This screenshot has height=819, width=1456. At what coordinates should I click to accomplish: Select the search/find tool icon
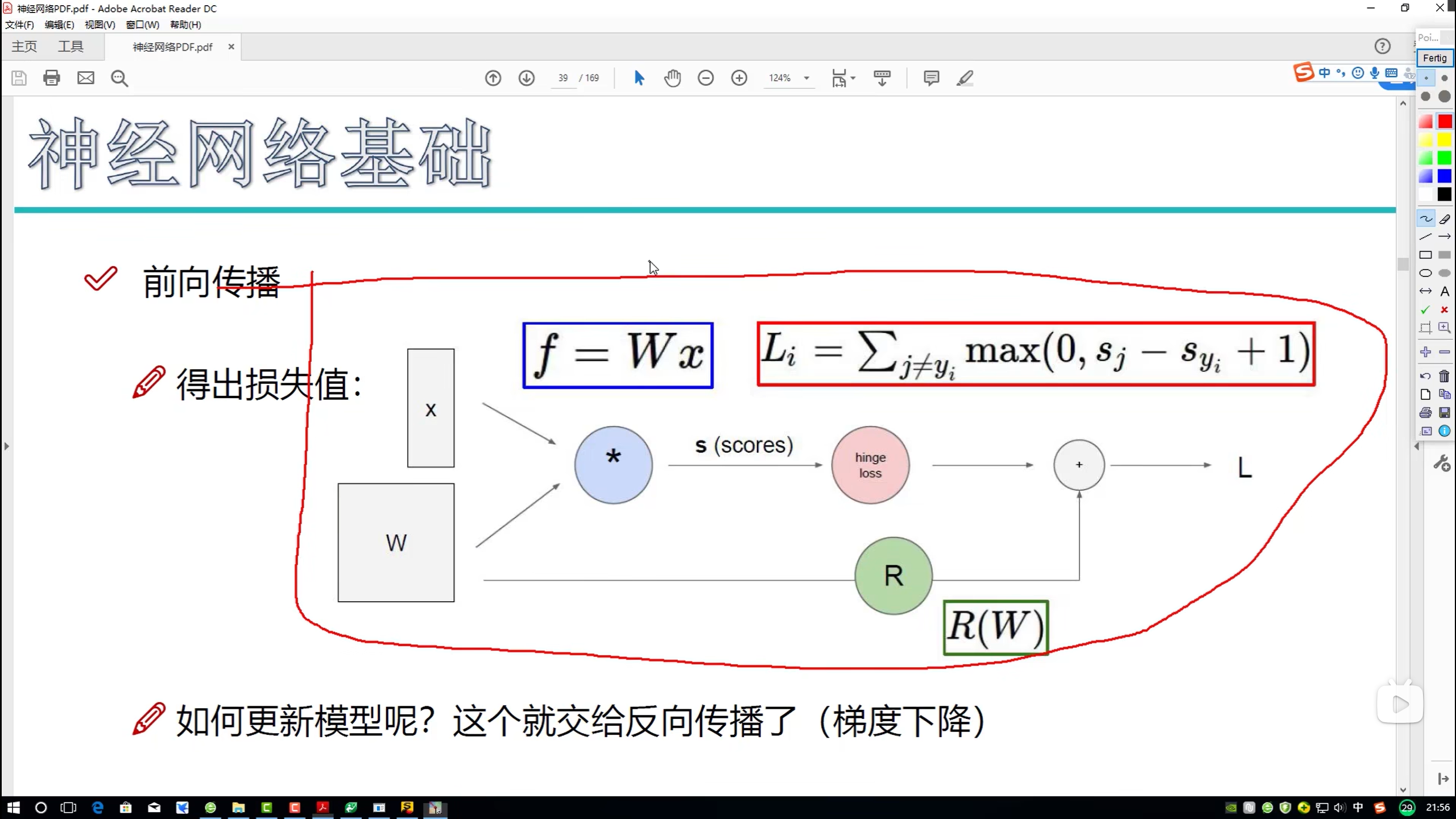pyautogui.click(x=119, y=78)
